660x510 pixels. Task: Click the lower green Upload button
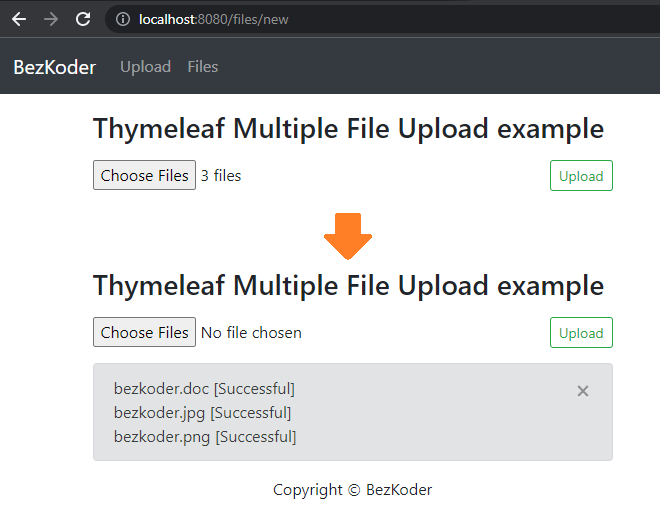pos(581,333)
